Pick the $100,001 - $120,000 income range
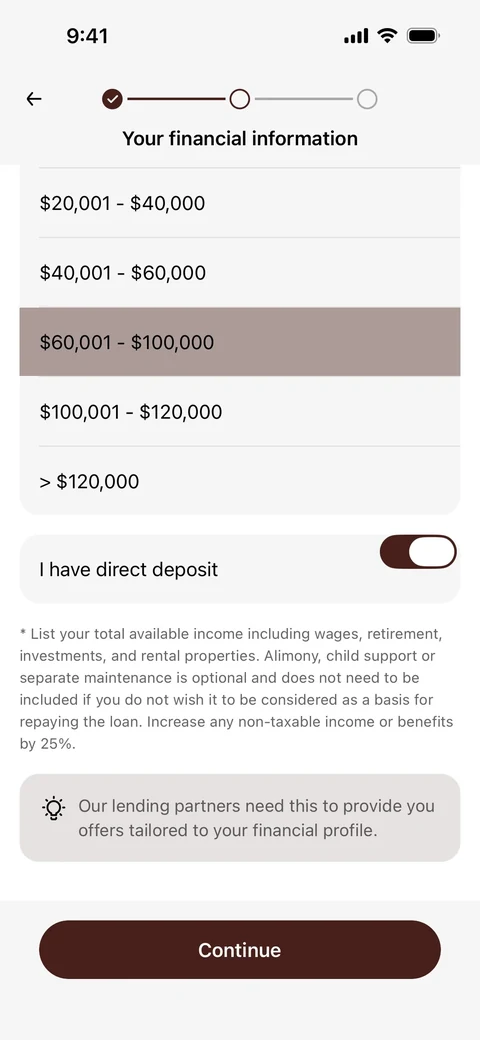The height and width of the screenshot is (1040, 480). click(x=240, y=411)
